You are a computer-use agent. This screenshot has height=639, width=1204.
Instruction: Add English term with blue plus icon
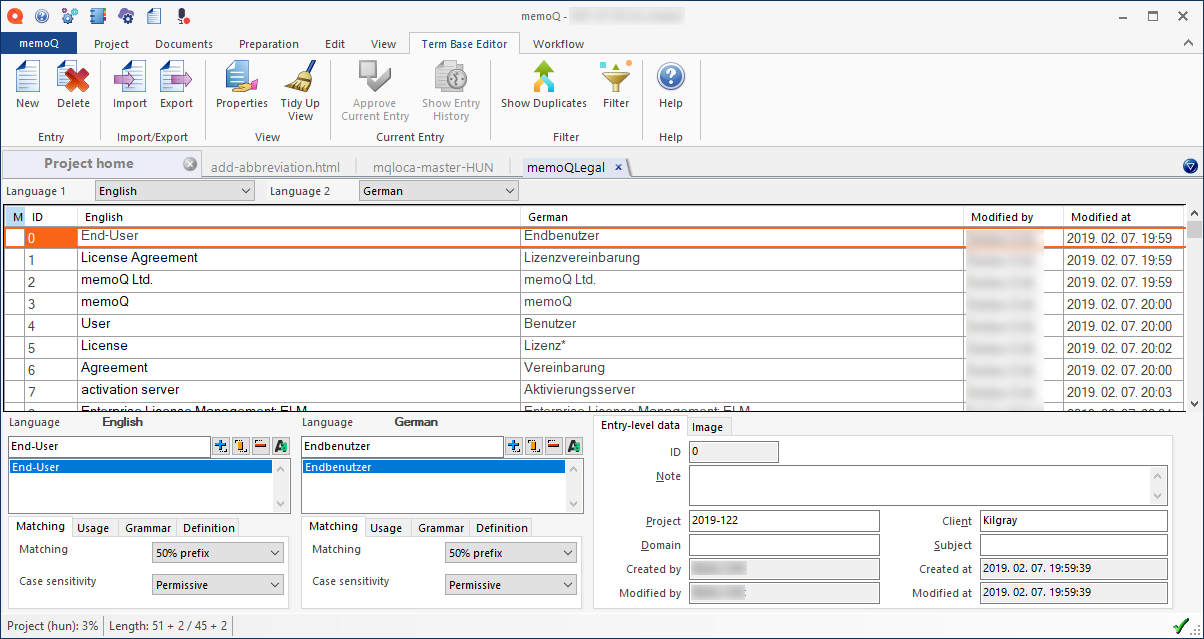click(221, 446)
